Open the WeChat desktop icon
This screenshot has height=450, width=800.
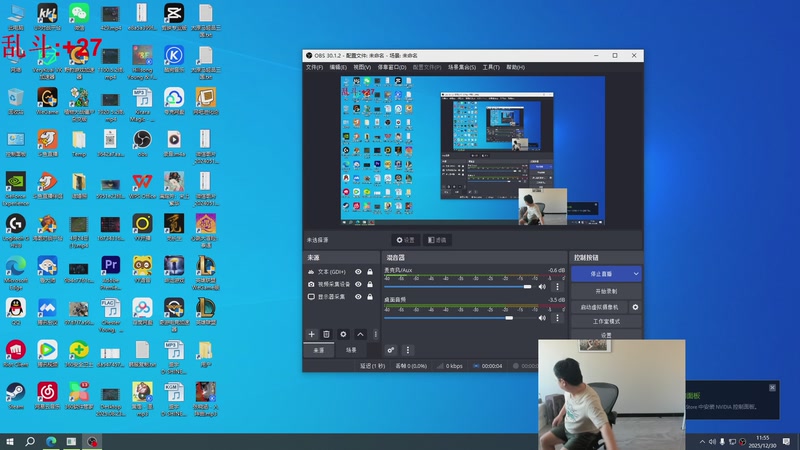point(79,17)
